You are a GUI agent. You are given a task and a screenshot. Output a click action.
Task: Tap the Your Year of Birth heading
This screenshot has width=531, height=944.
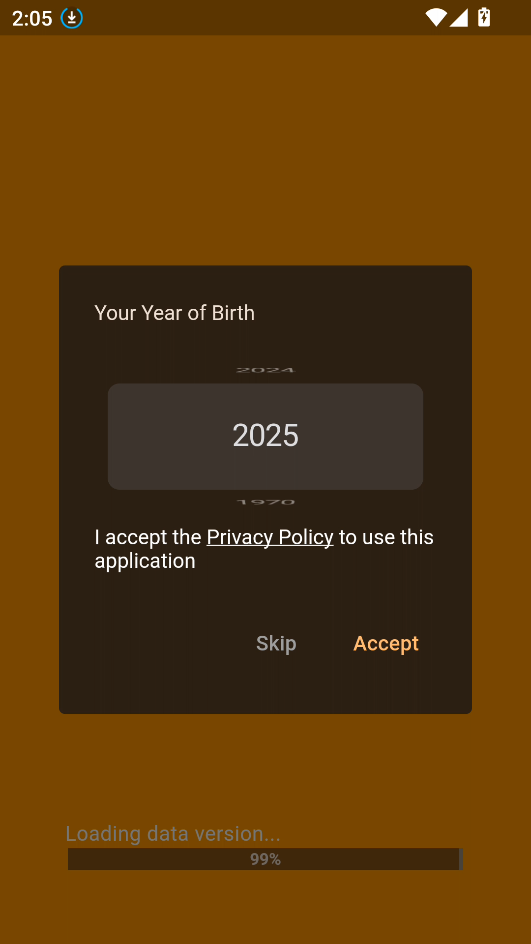point(175,313)
